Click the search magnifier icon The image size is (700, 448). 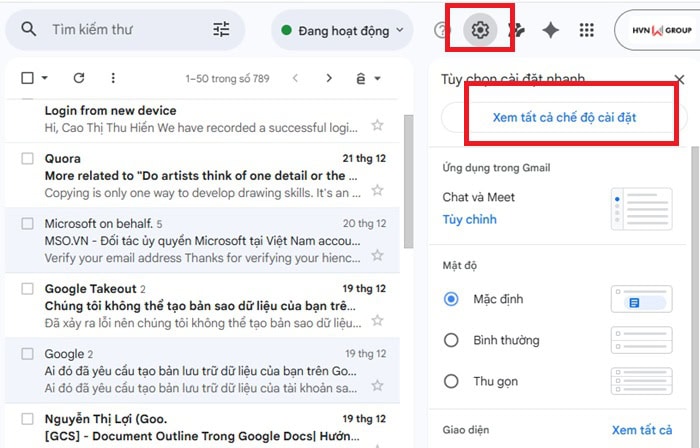pos(29,29)
